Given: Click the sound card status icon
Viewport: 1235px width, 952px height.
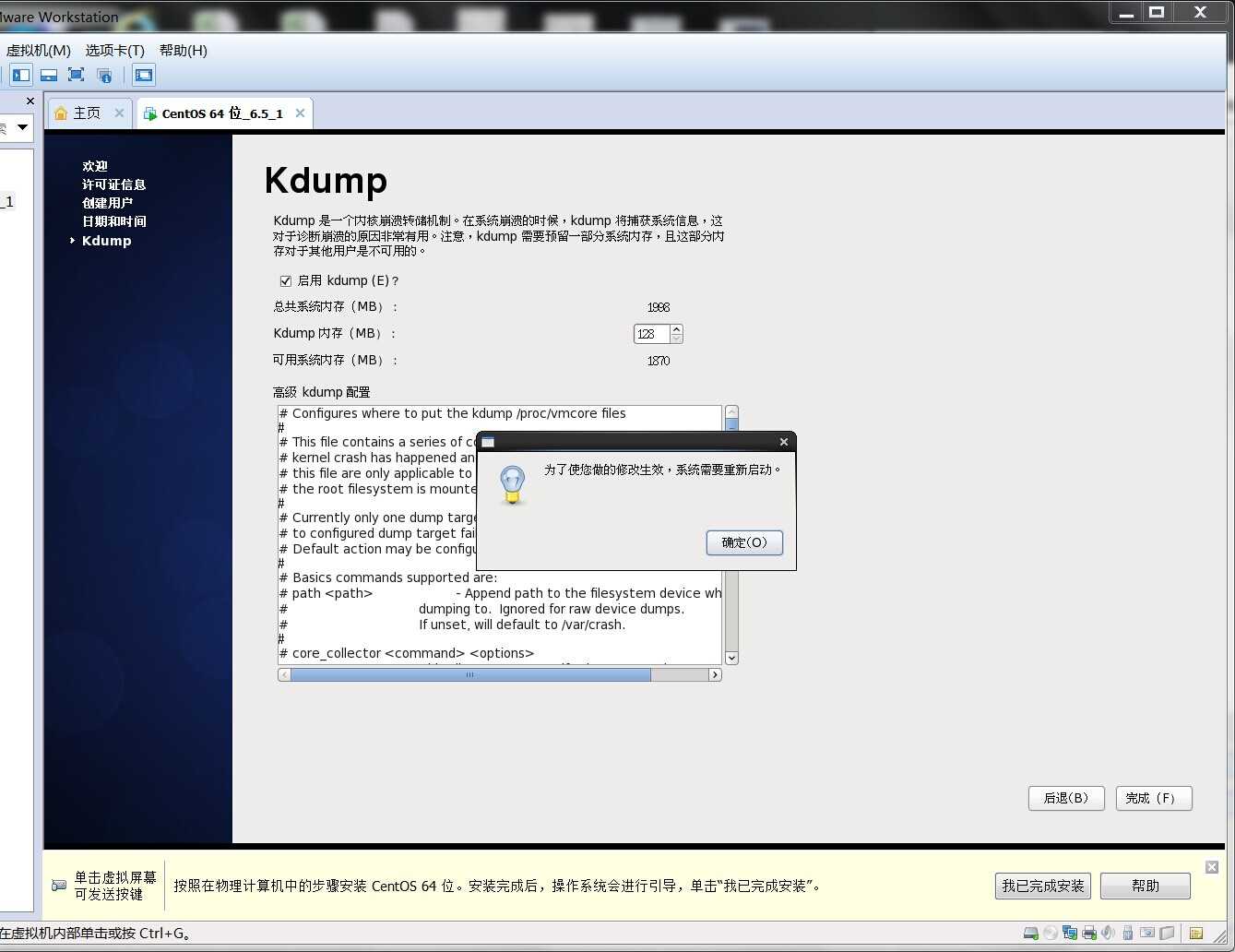Looking at the screenshot, I should point(1108,933).
